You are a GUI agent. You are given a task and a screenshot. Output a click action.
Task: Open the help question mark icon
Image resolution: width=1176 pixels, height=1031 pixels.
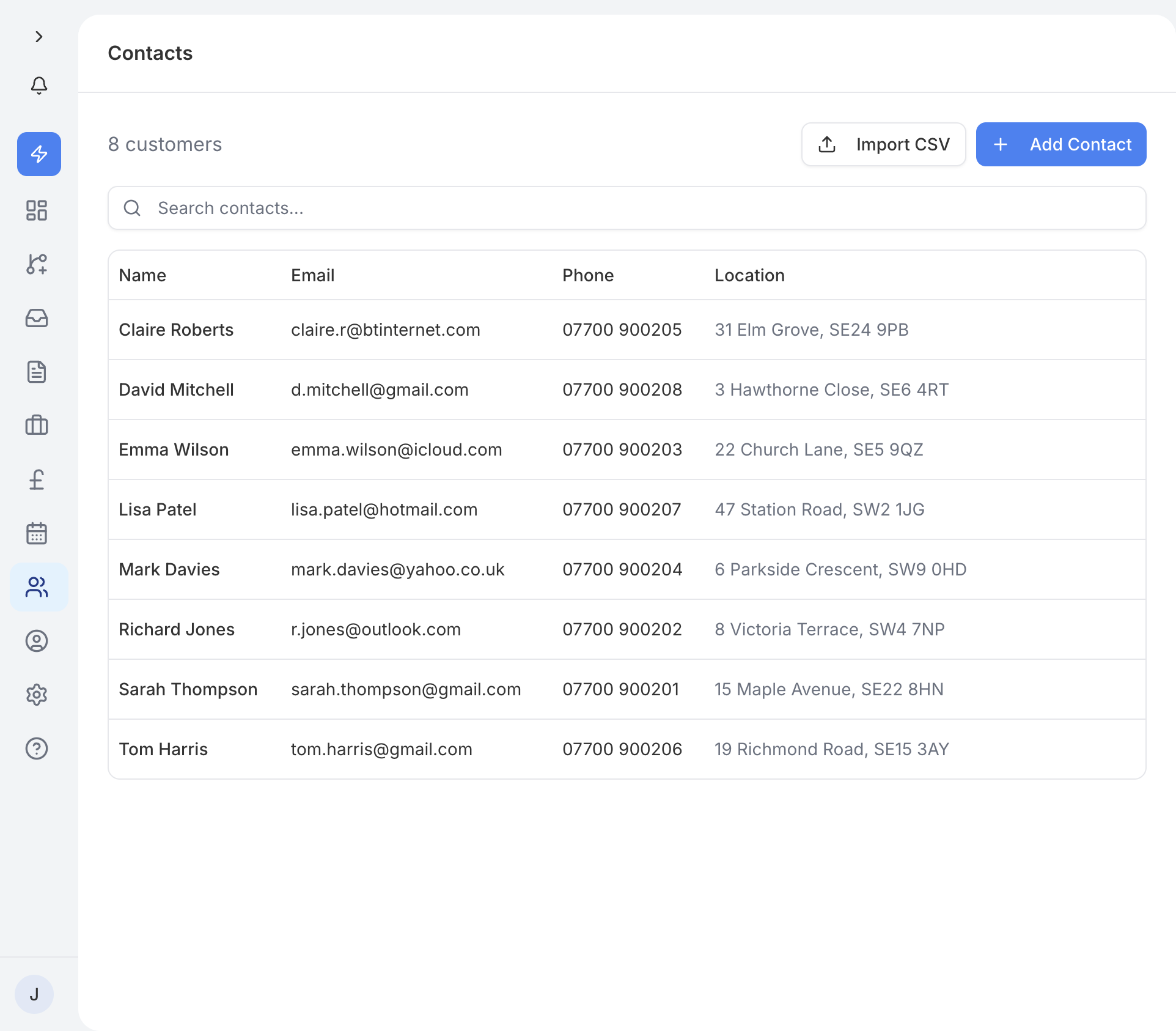click(x=36, y=748)
